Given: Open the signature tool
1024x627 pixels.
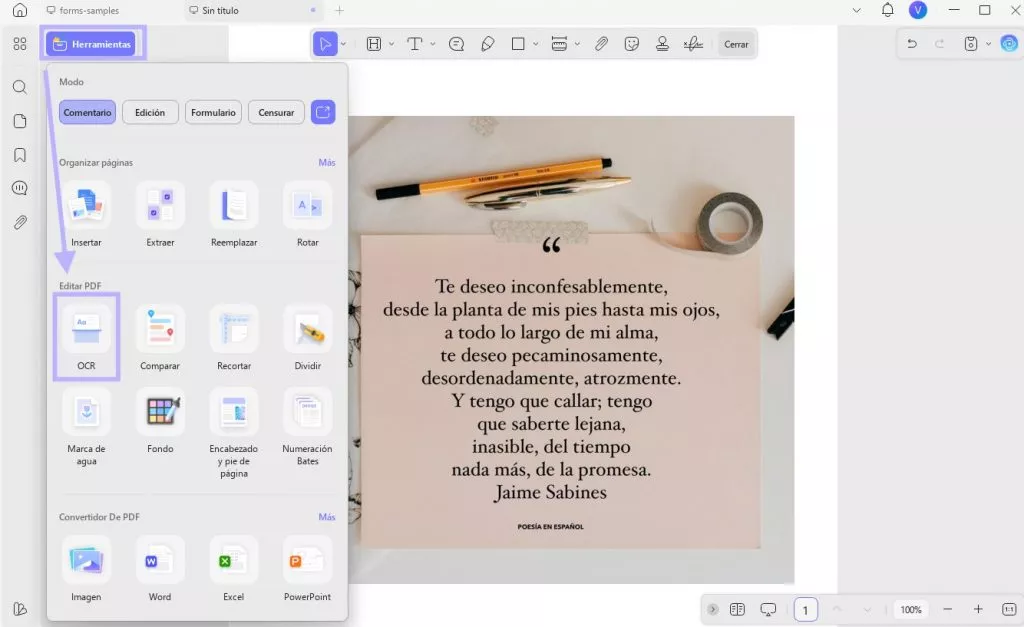Looking at the screenshot, I should (693, 44).
